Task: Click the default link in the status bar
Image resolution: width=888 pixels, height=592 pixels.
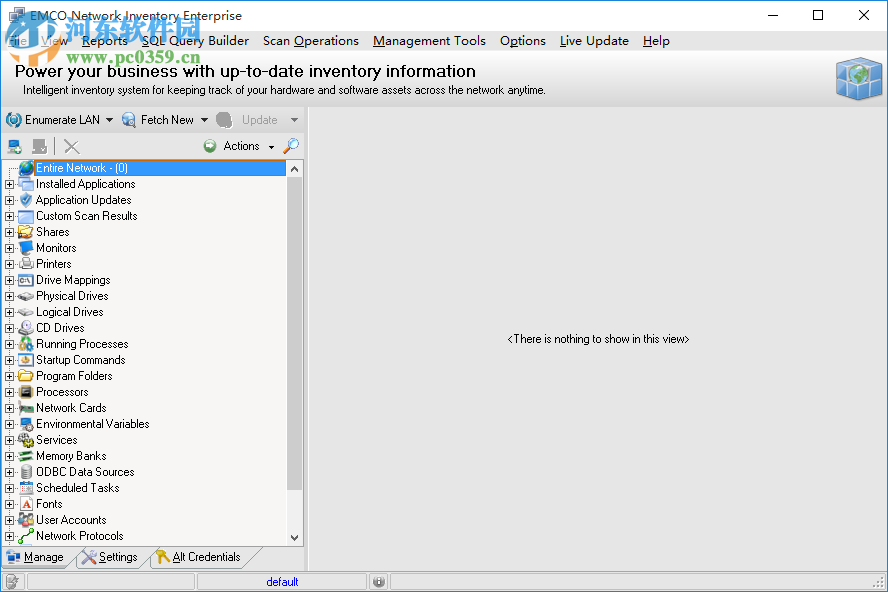Action: [x=282, y=581]
